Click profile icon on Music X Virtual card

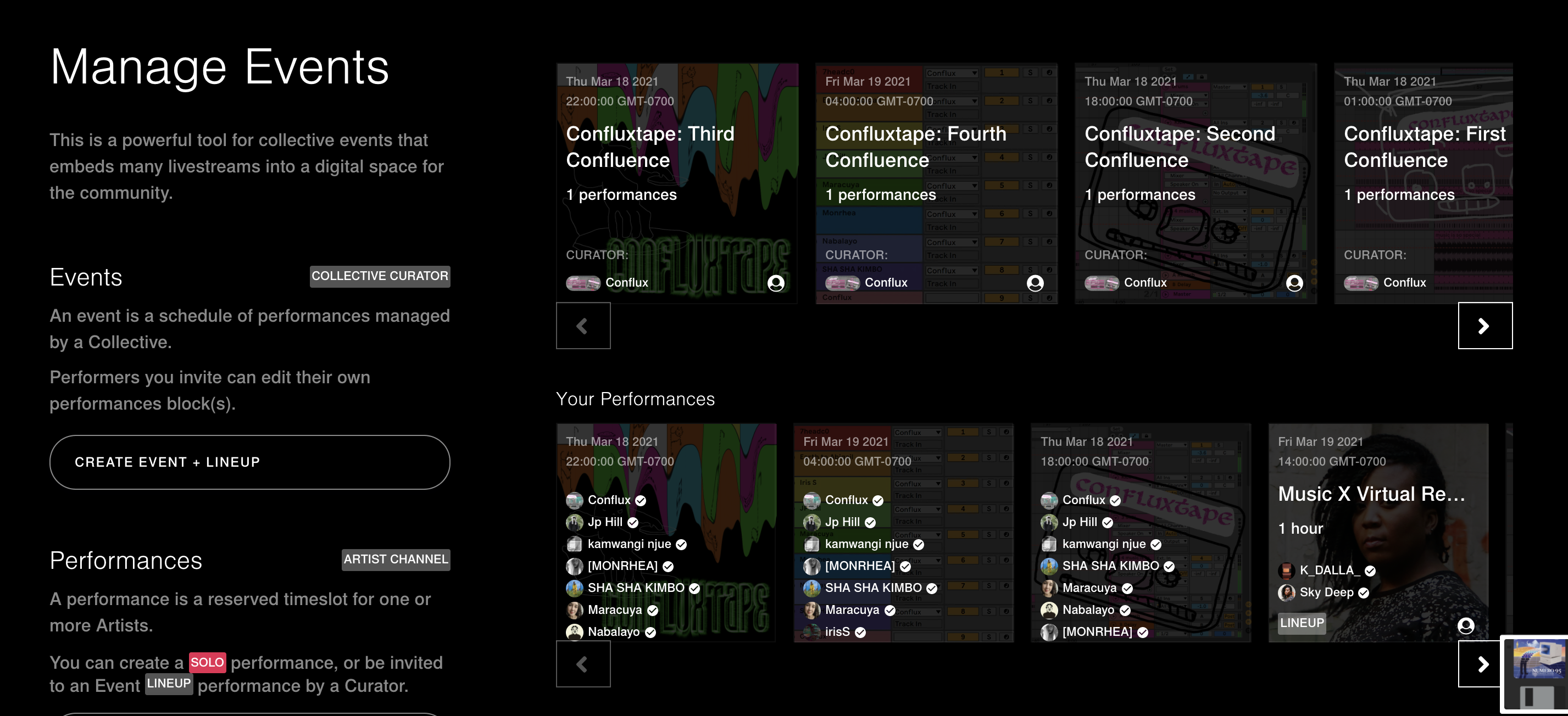[x=1466, y=625]
